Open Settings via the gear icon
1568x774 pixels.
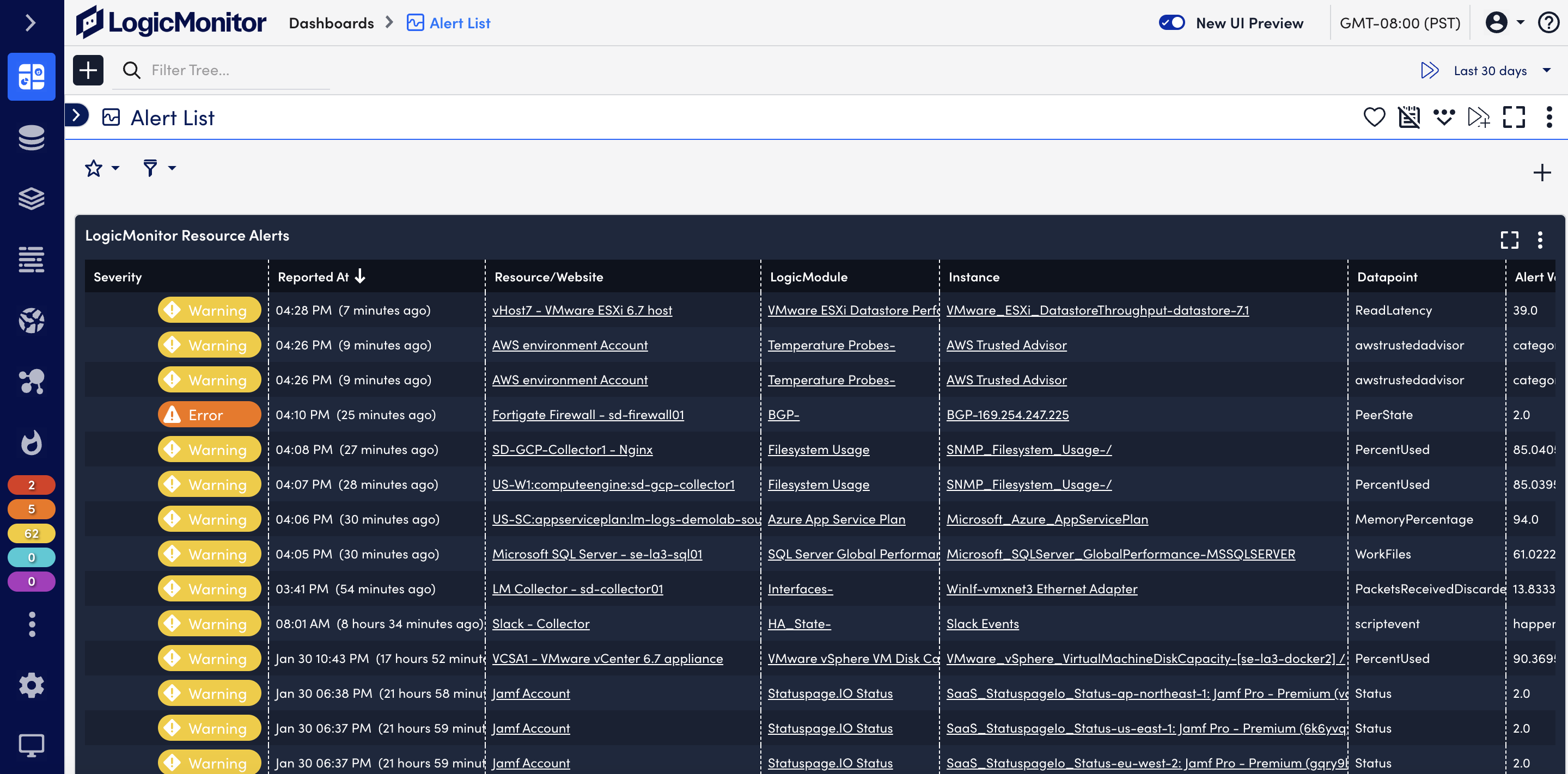click(x=31, y=685)
